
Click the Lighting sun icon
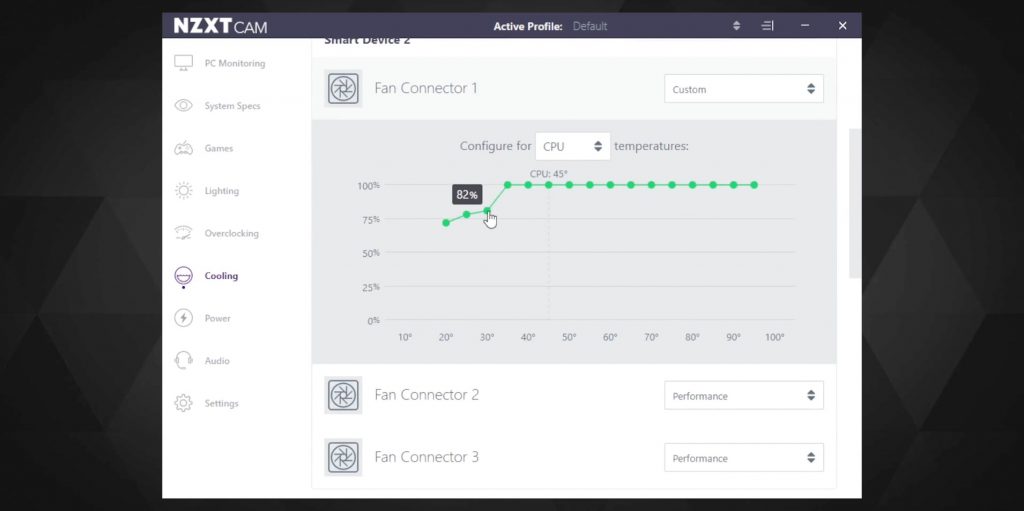184,191
